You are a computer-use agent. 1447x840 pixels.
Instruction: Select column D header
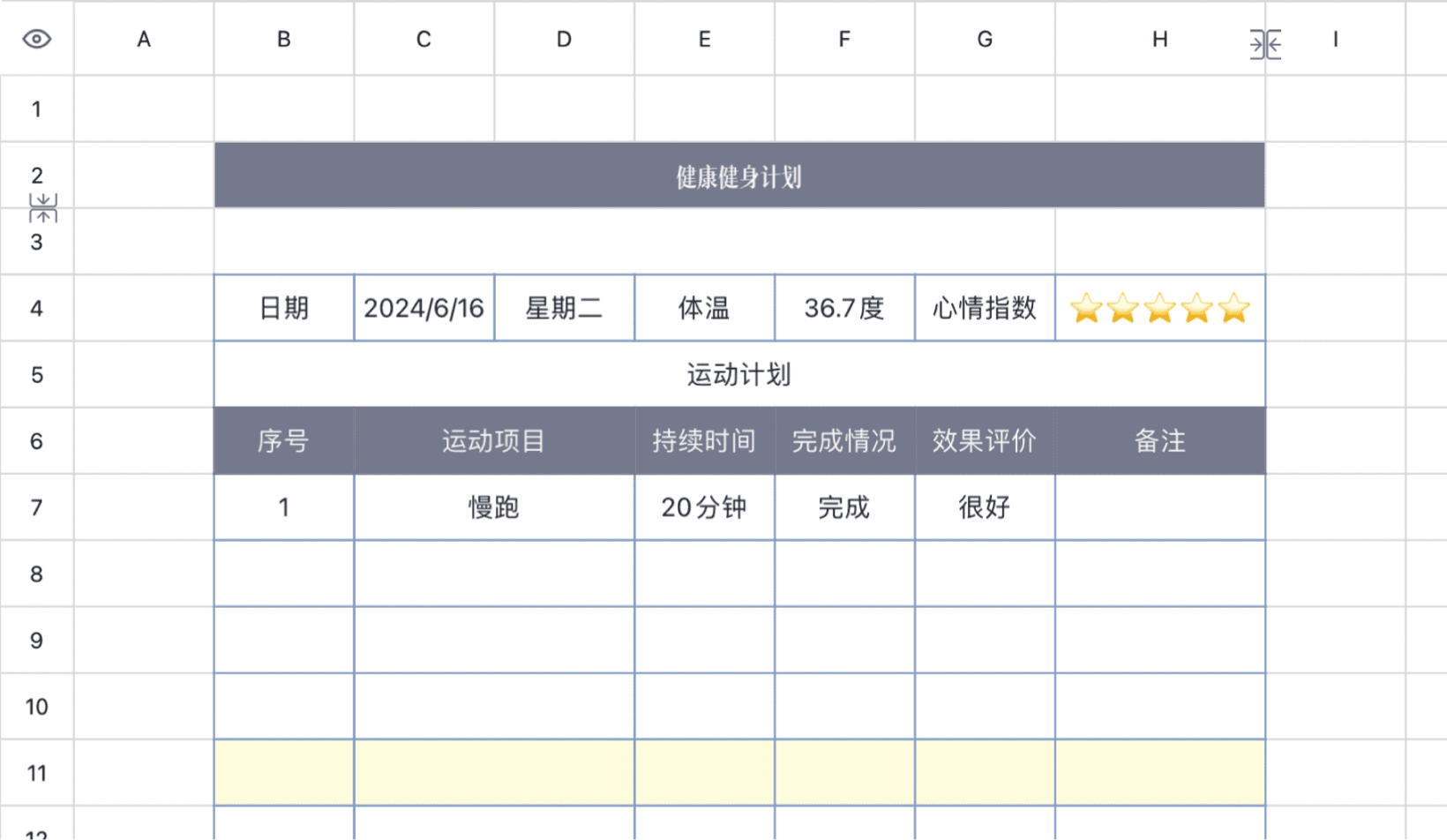click(x=565, y=39)
